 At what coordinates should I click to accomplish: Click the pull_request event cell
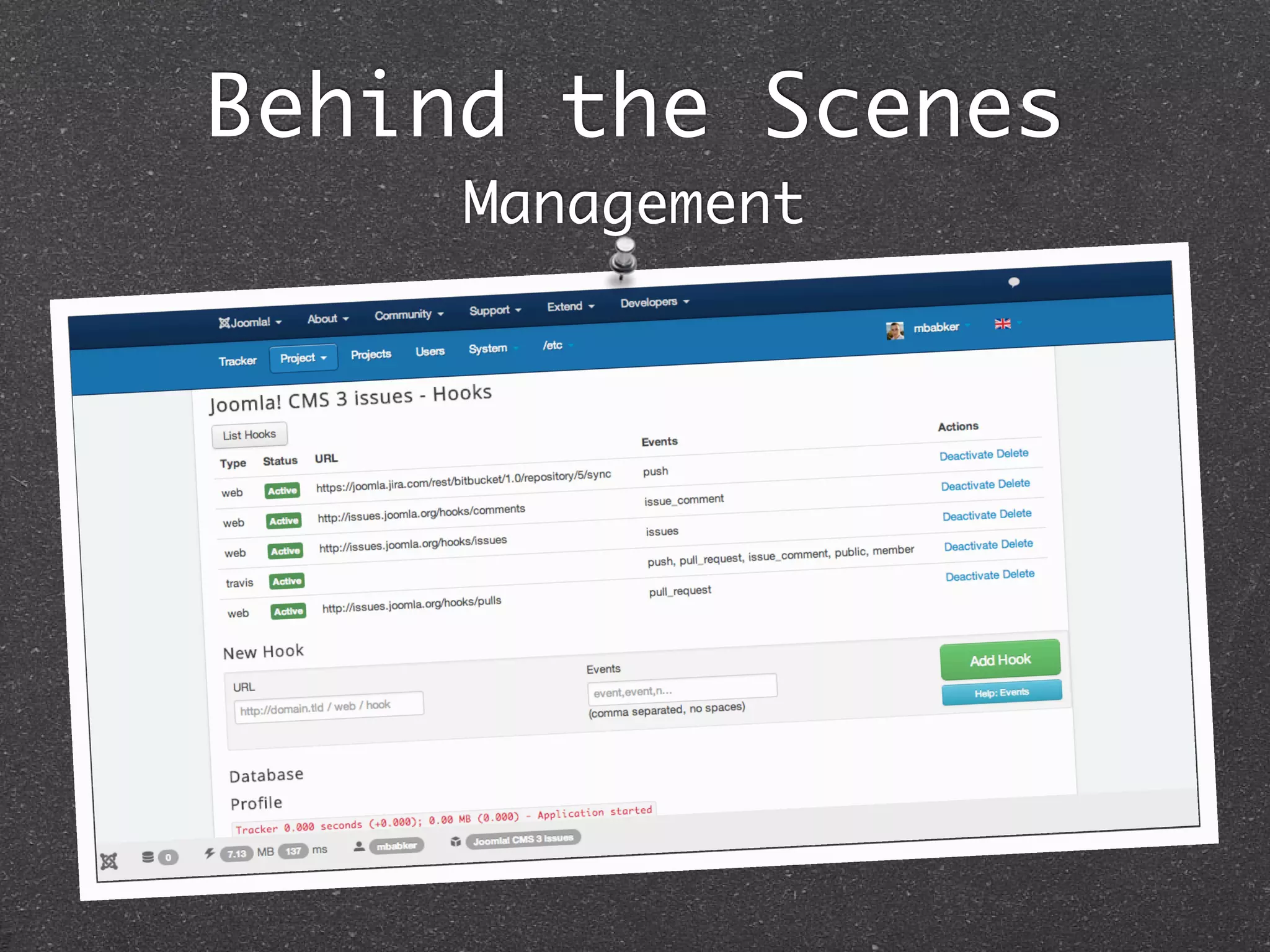[680, 591]
